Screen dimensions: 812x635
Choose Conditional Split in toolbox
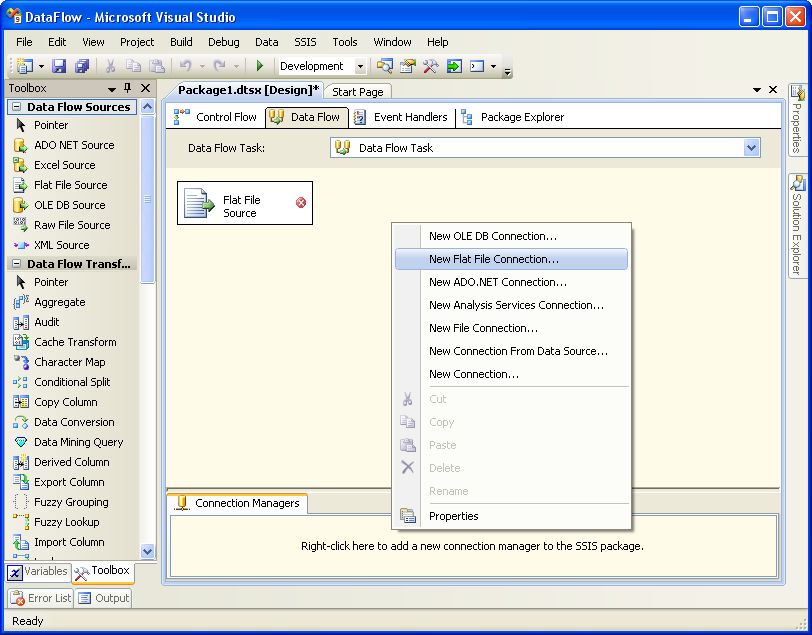pos(72,382)
